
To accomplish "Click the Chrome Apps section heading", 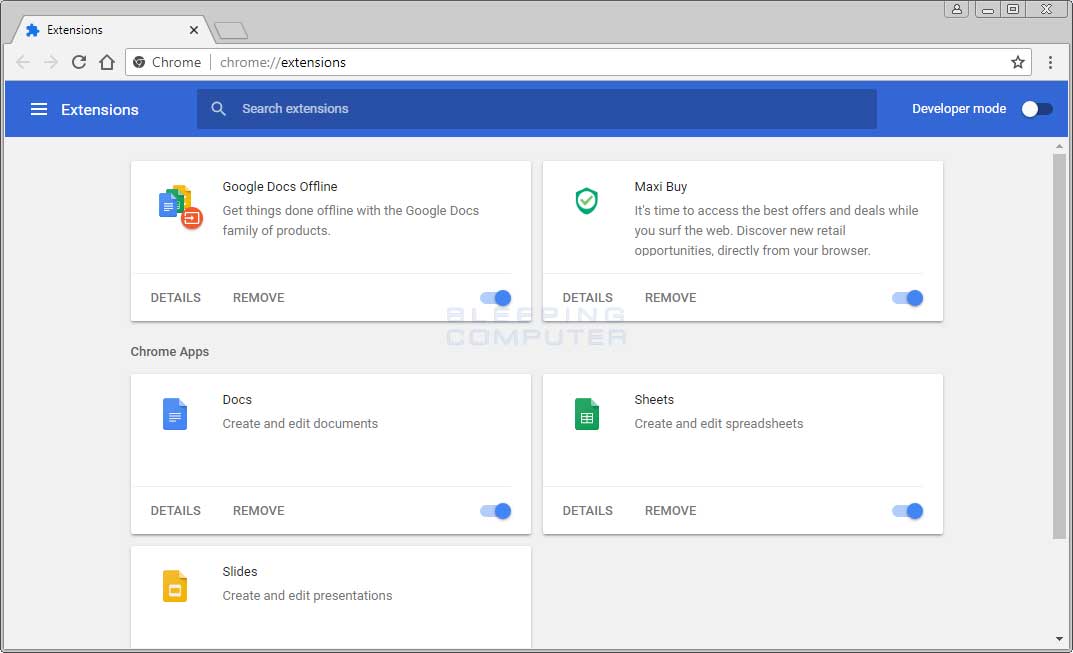I will pyautogui.click(x=170, y=351).
